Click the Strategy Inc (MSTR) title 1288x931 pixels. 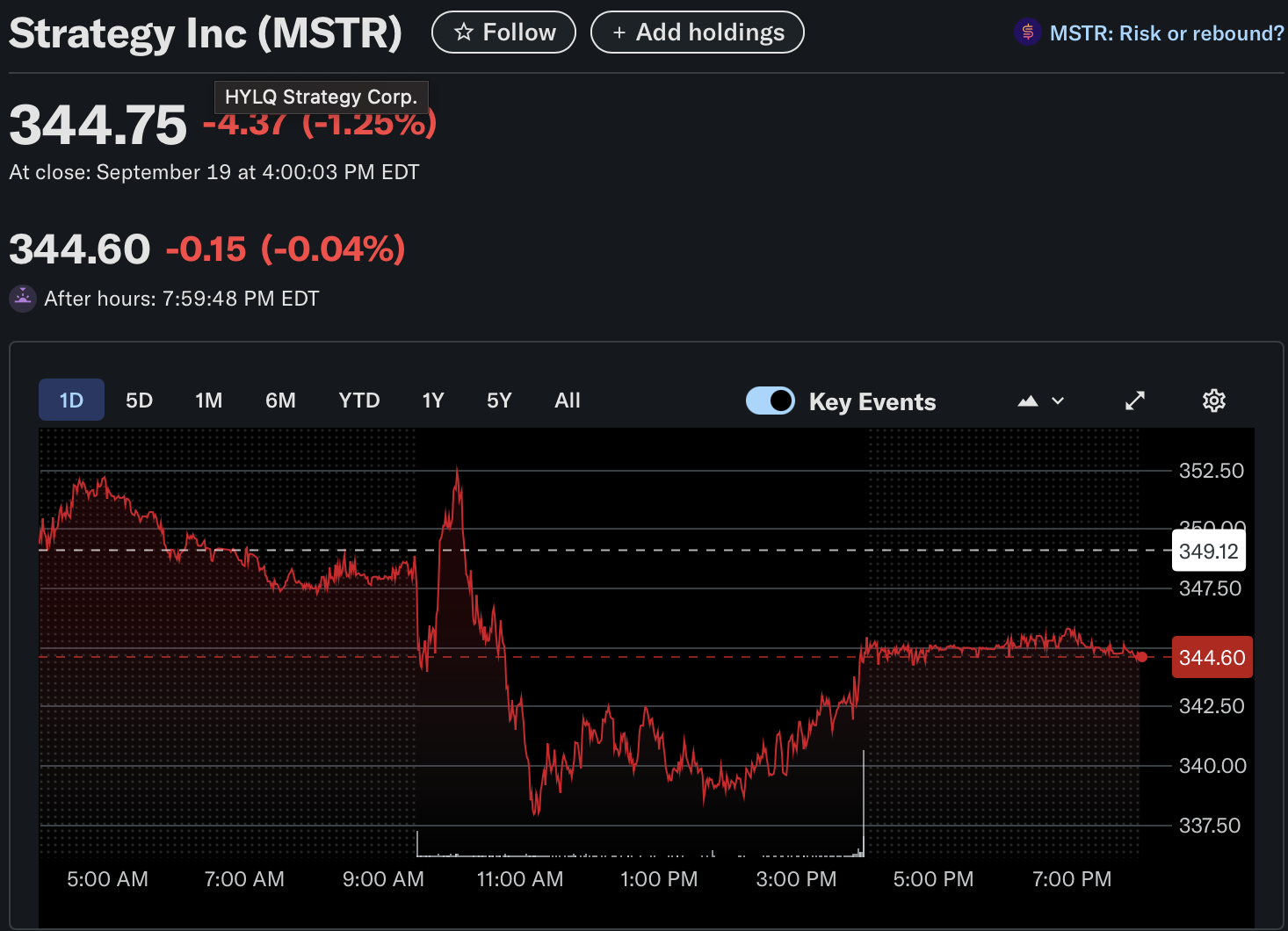(x=206, y=33)
